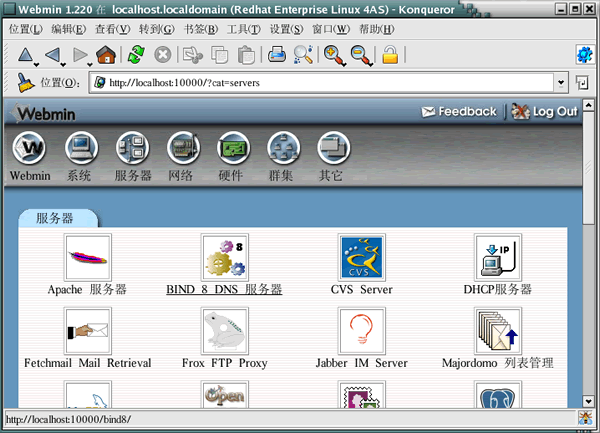Open the Frox FTP Proxy link
600x433 pixels.
[x=225, y=363]
